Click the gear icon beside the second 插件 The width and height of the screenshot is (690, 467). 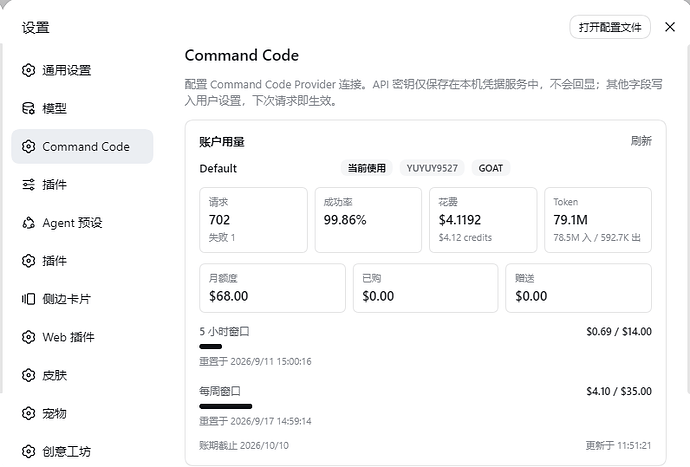point(28,261)
